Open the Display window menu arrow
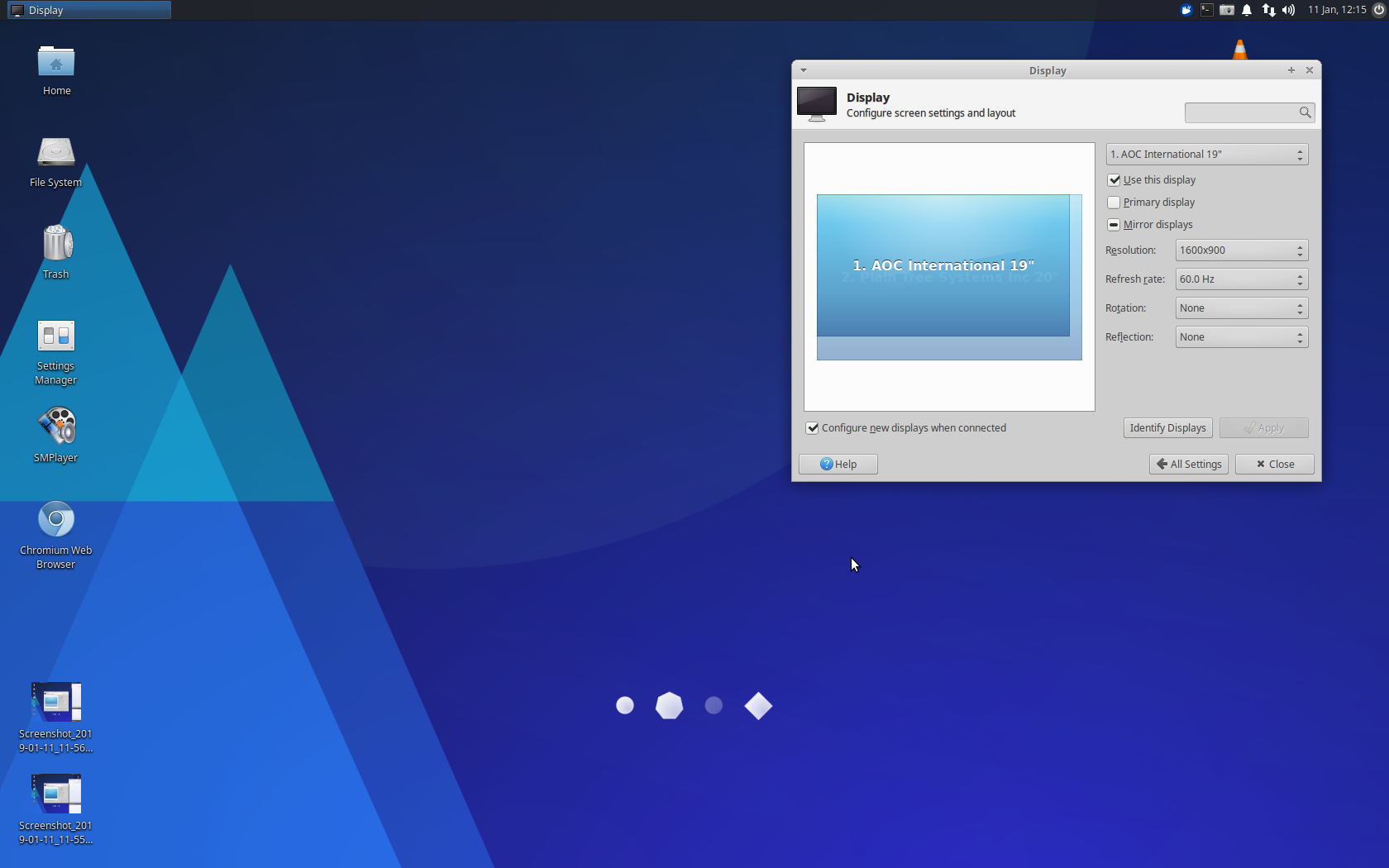 (x=804, y=70)
